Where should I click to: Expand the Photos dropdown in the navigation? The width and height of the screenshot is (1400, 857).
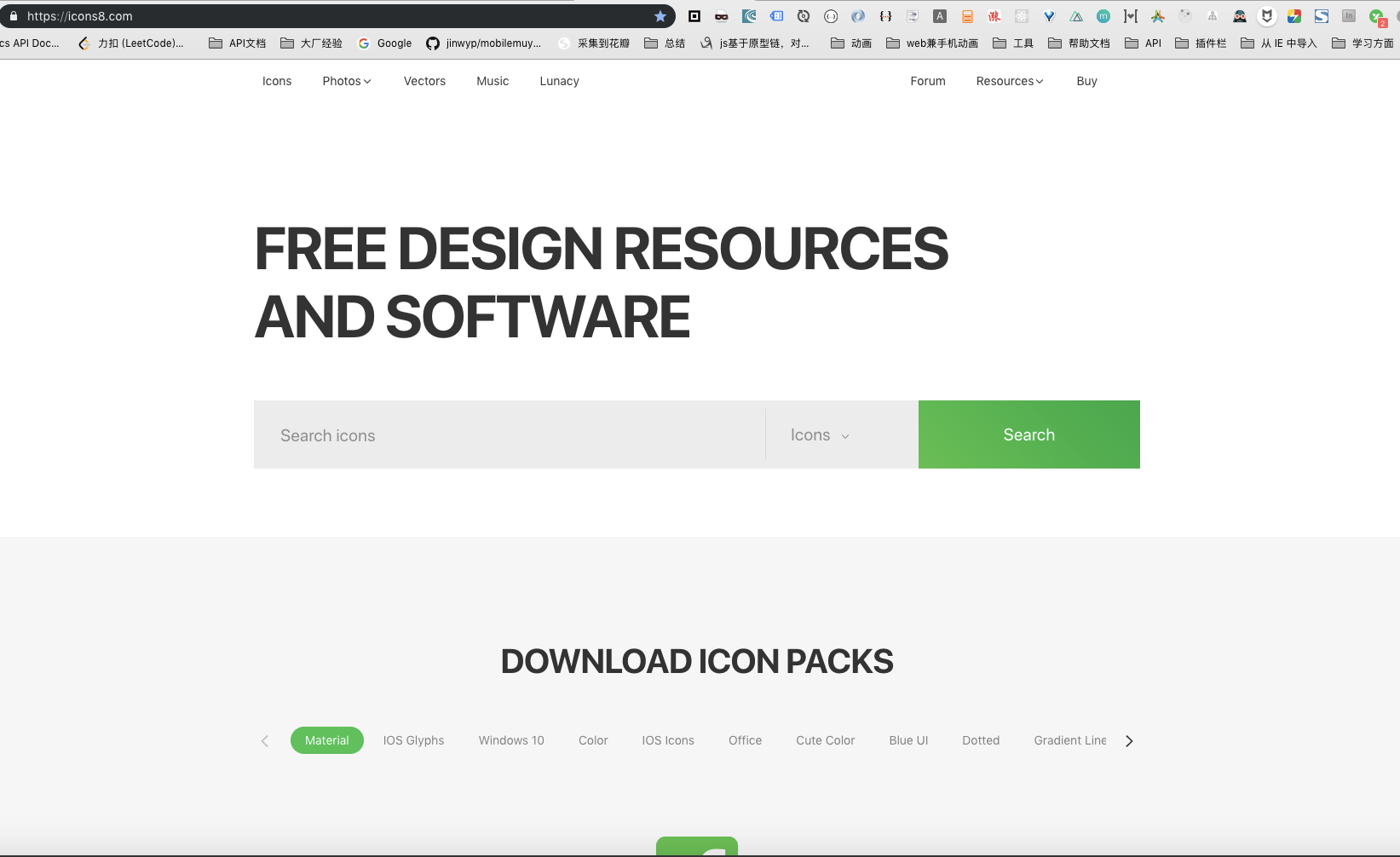coord(347,81)
